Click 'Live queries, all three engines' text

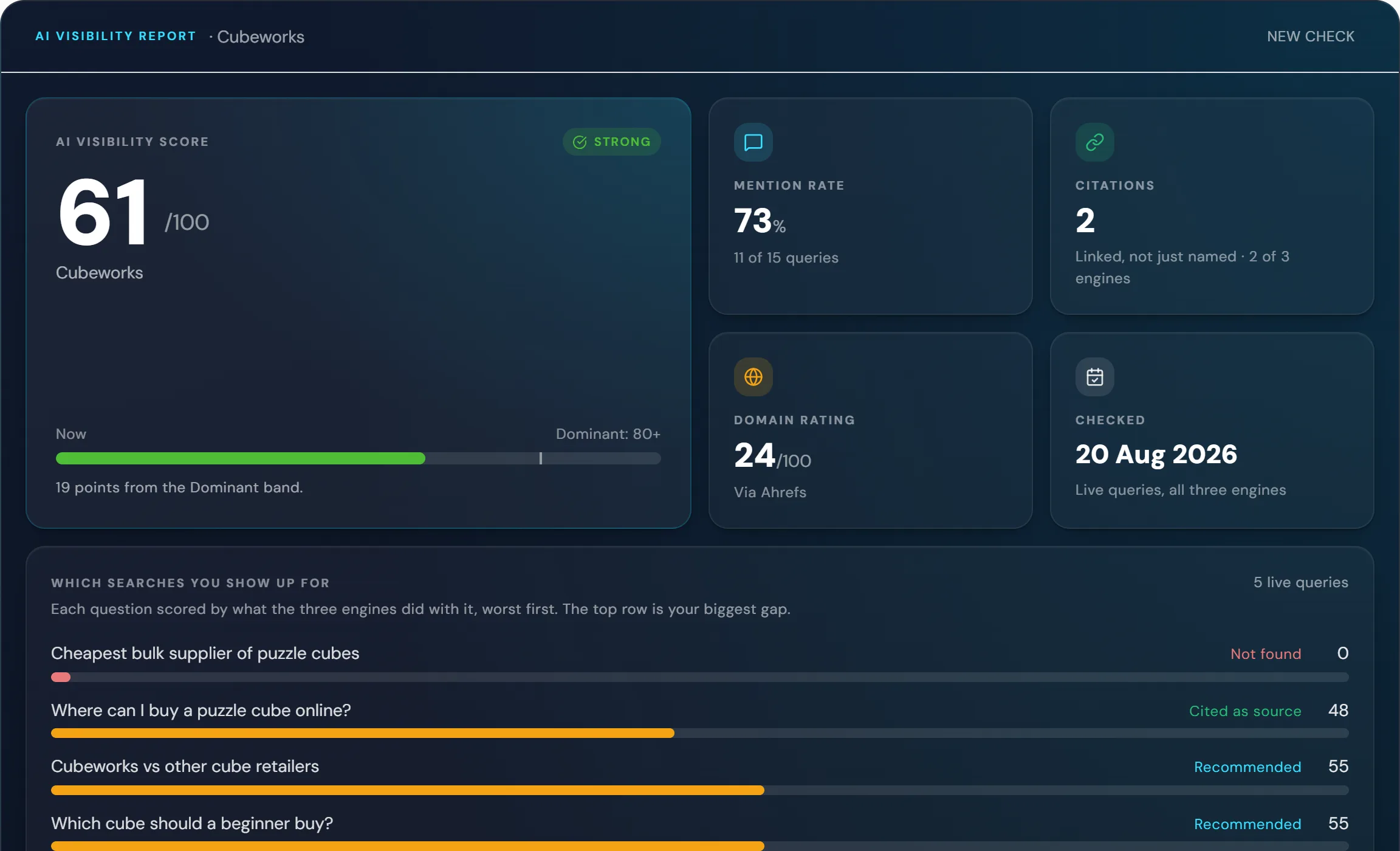click(x=1181, y=490)
